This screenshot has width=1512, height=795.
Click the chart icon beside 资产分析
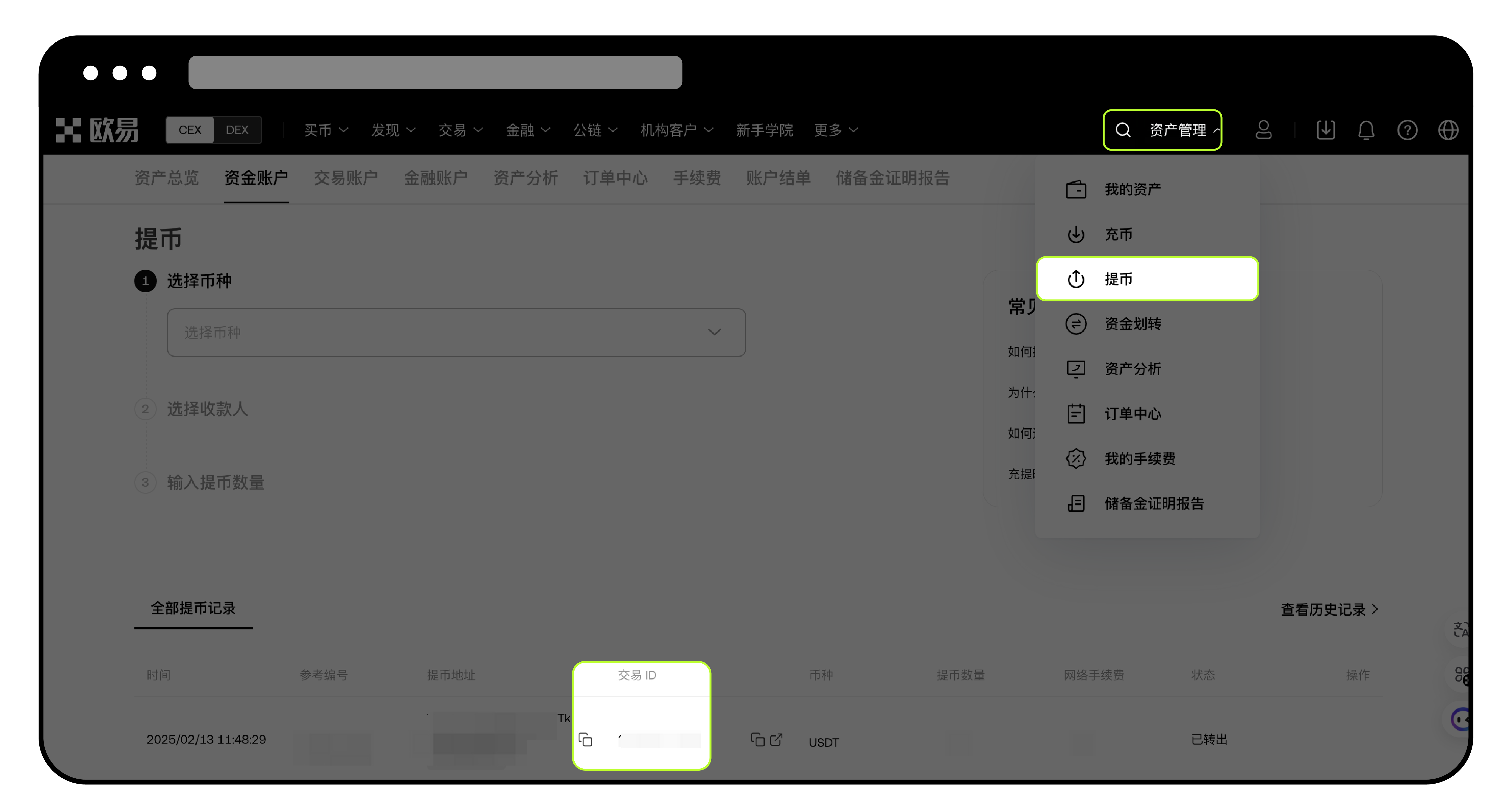1076,369
